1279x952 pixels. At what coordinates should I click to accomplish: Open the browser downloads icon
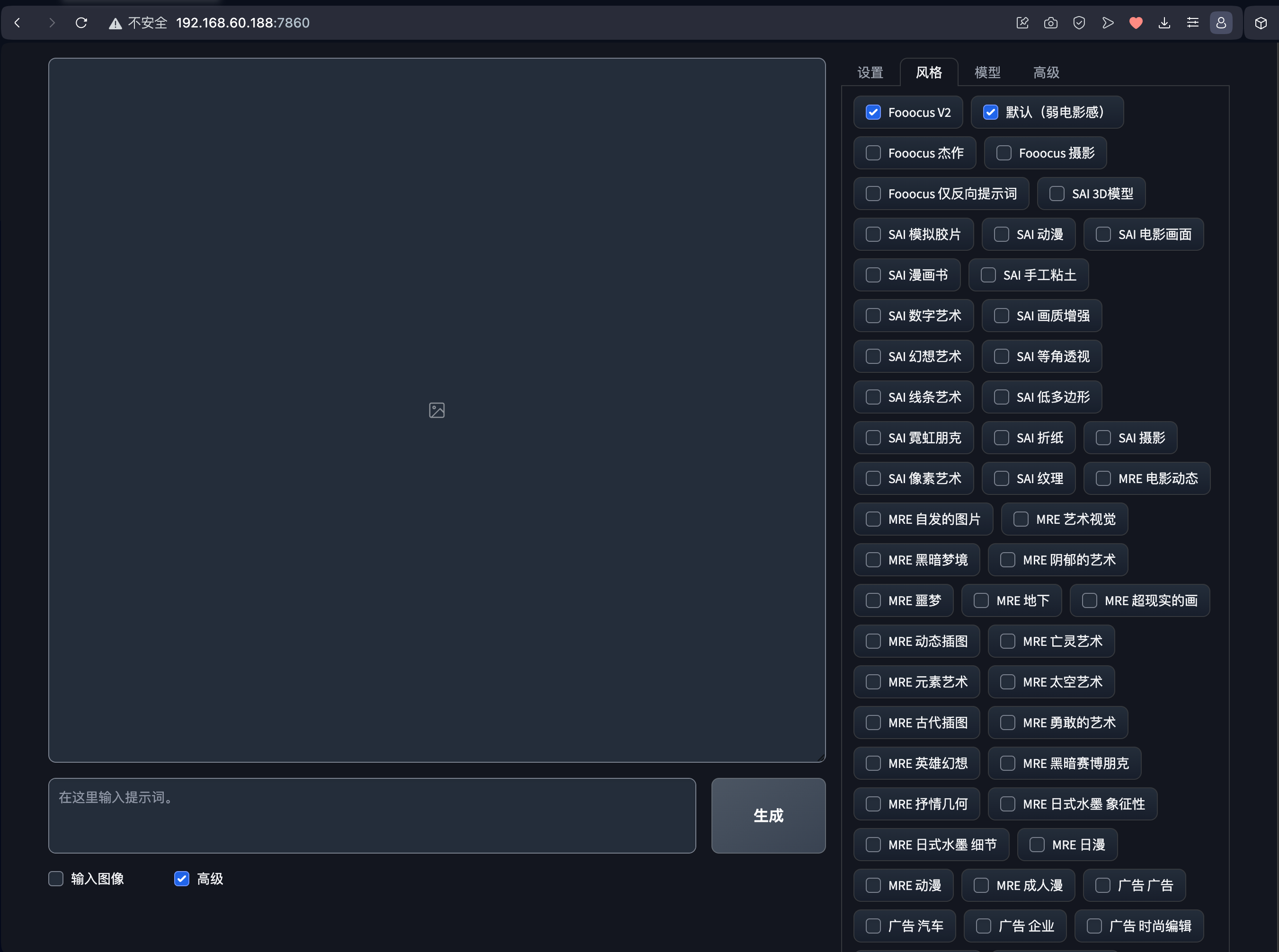click(x=1164, y=22)
